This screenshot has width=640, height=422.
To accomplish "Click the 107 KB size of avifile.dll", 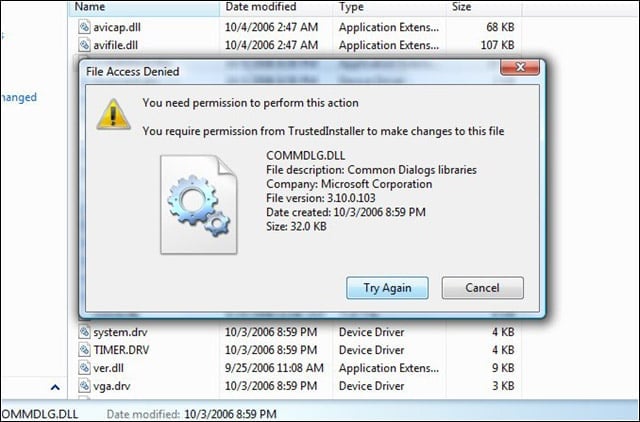I will (497, 45).
